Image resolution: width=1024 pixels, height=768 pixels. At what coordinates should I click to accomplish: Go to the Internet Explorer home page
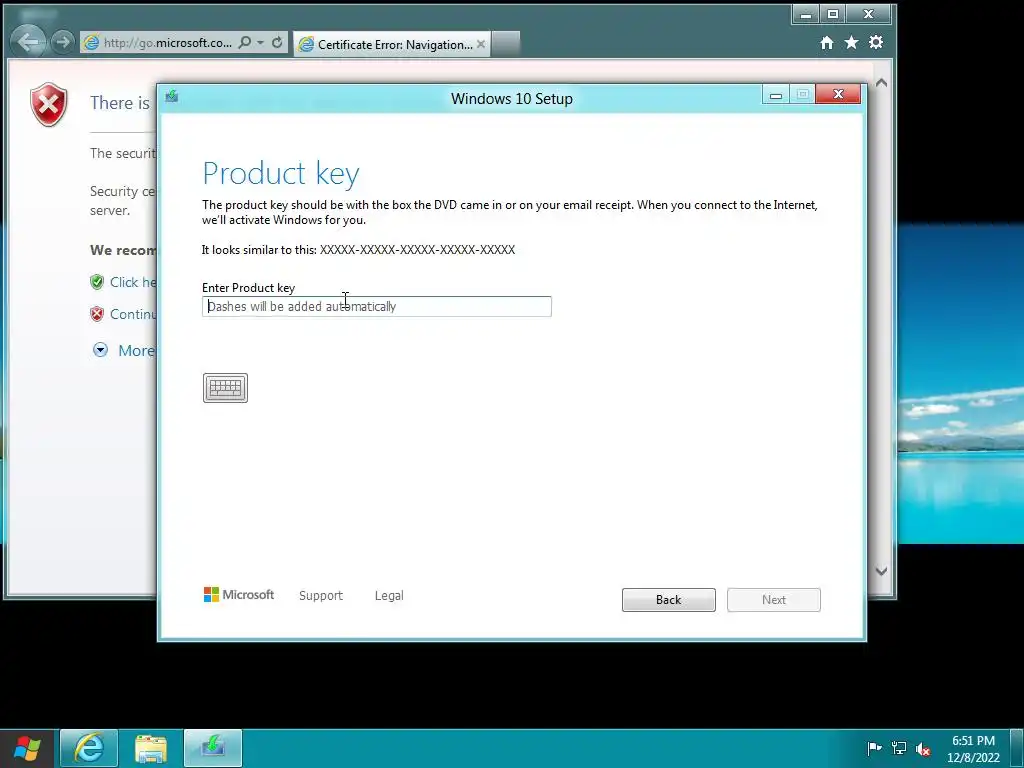coord(827,42)
